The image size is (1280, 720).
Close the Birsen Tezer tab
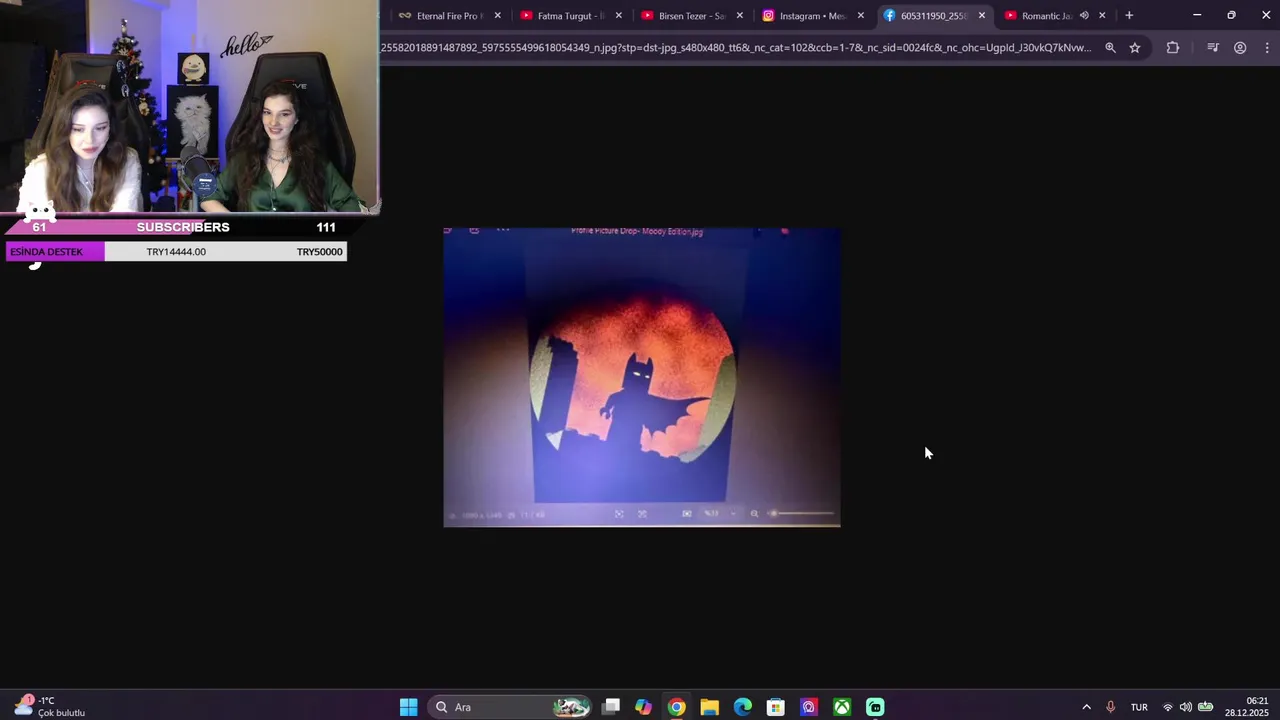[x=740, y=15]
